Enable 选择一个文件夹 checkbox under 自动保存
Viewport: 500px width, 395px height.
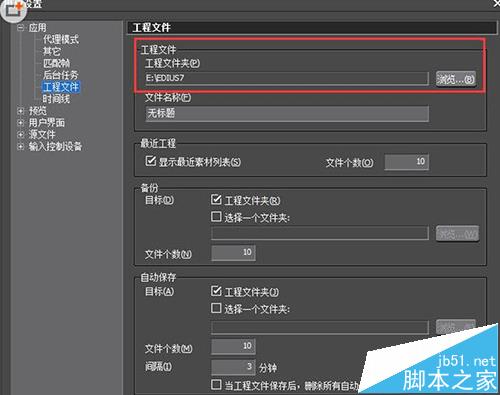216,308
